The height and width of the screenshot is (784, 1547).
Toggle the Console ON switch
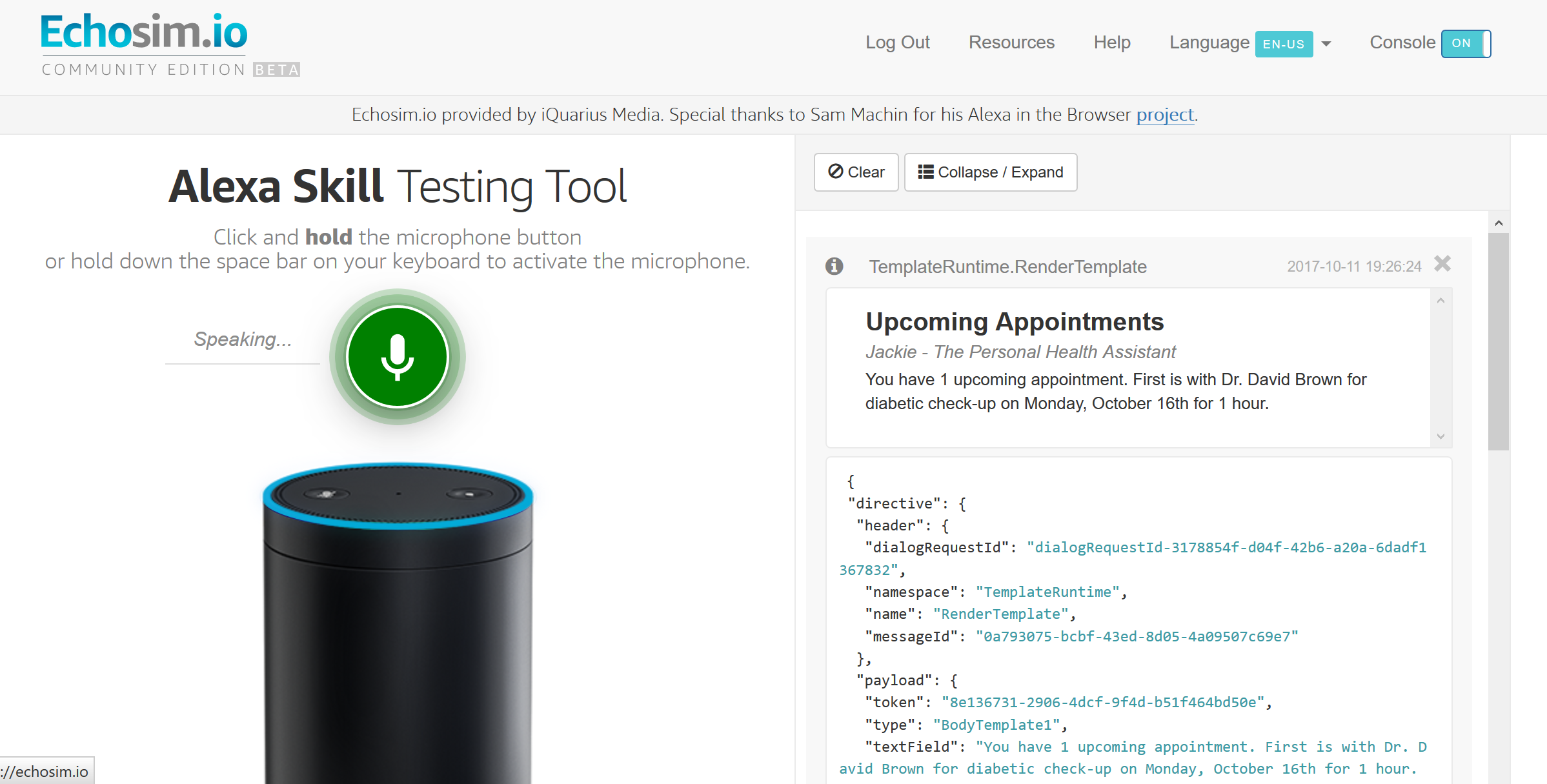1465,43
